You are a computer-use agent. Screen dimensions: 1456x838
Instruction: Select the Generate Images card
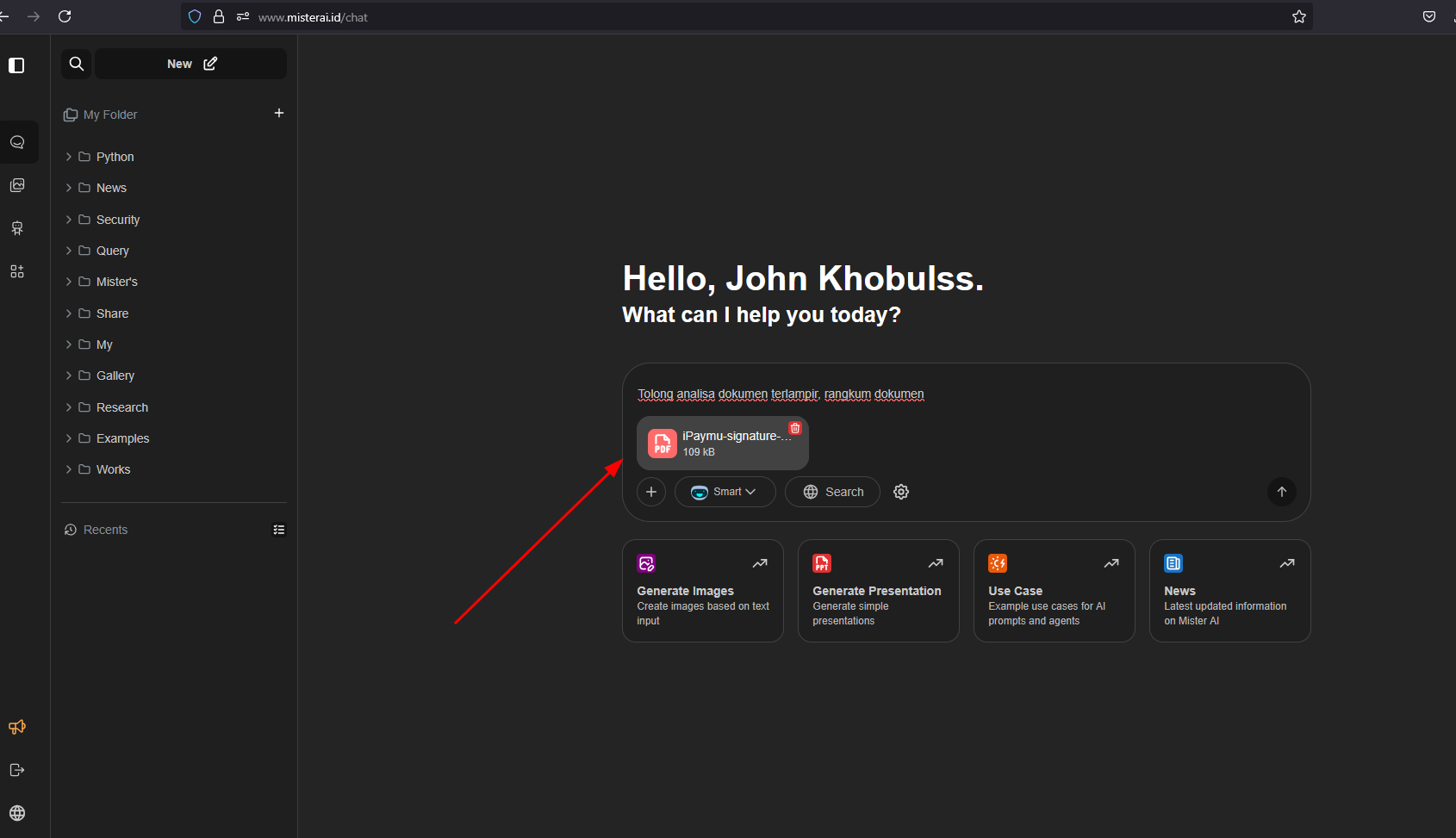tap(702, 591)
